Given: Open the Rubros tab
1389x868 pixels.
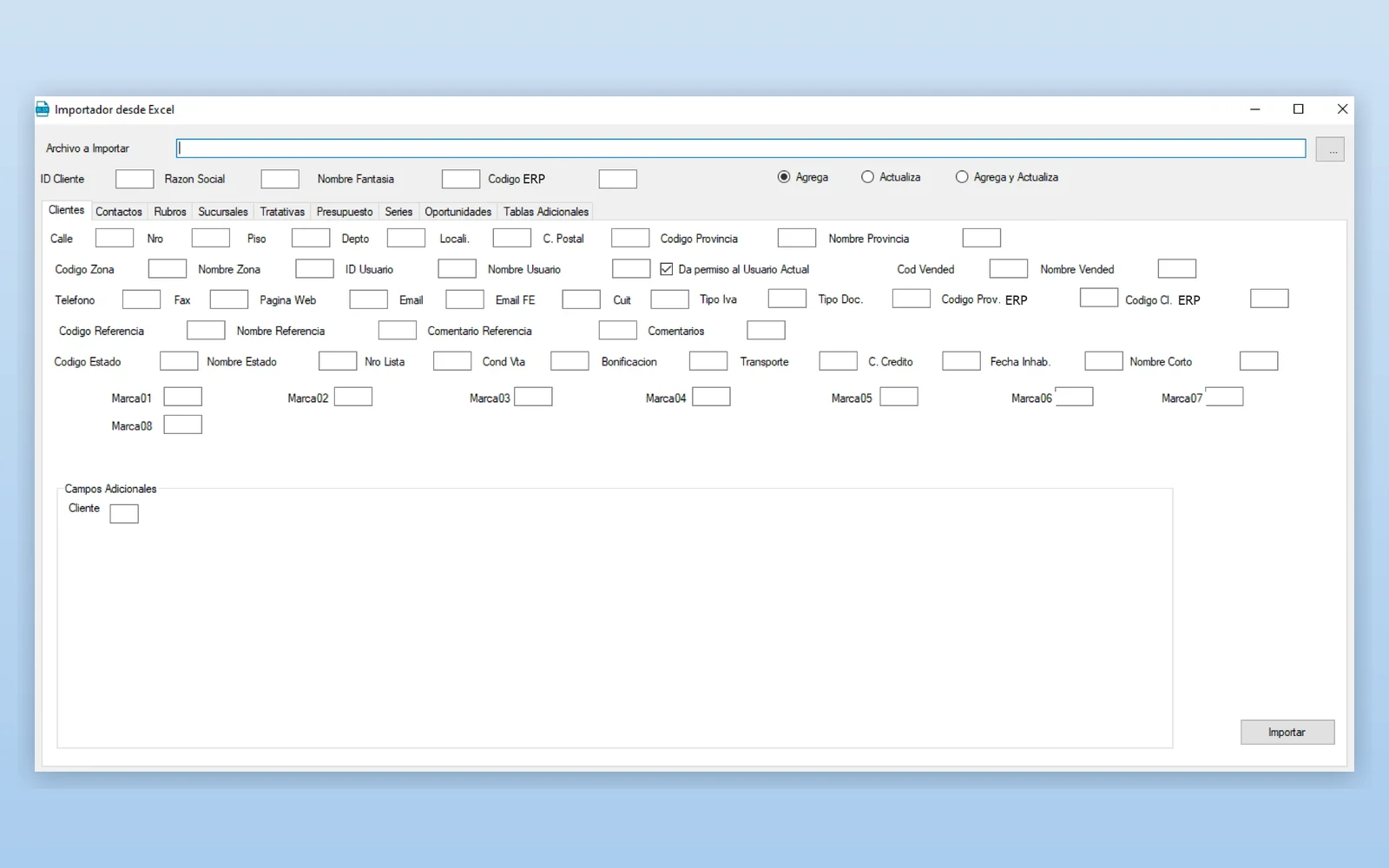Looking at the screenshot, I should tap(170, 212).
